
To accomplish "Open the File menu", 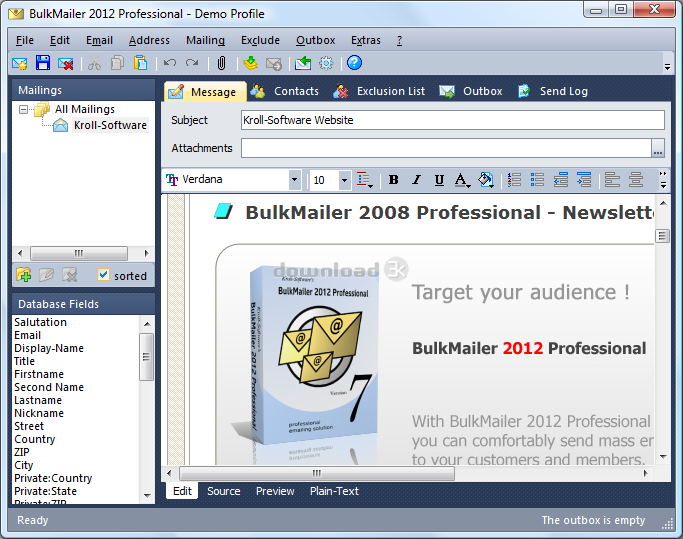I will tap(25, 40).
